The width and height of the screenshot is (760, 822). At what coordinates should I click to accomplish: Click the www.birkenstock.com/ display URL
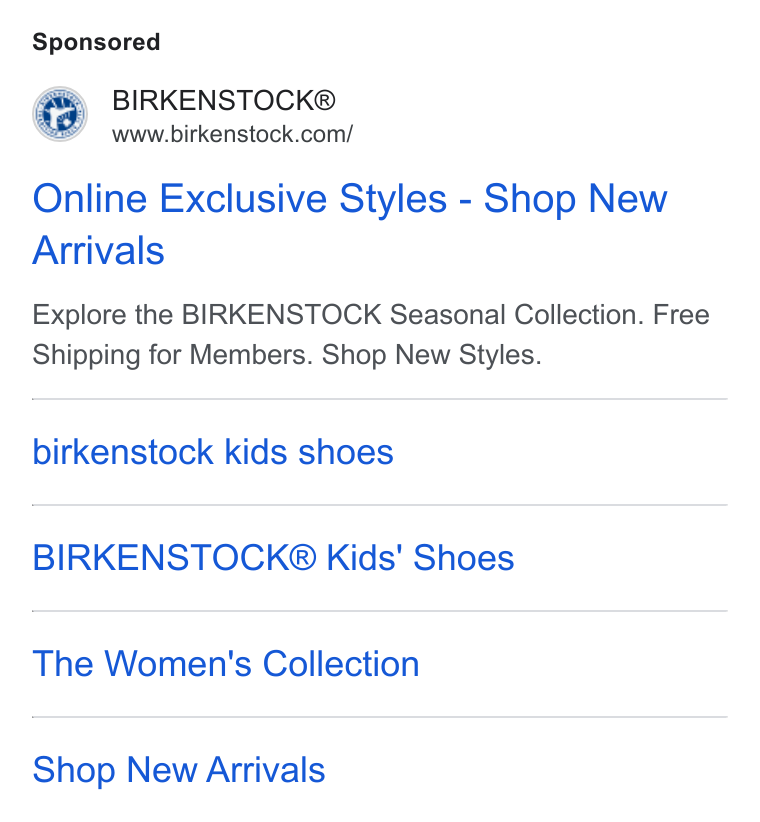coord(232,134)
